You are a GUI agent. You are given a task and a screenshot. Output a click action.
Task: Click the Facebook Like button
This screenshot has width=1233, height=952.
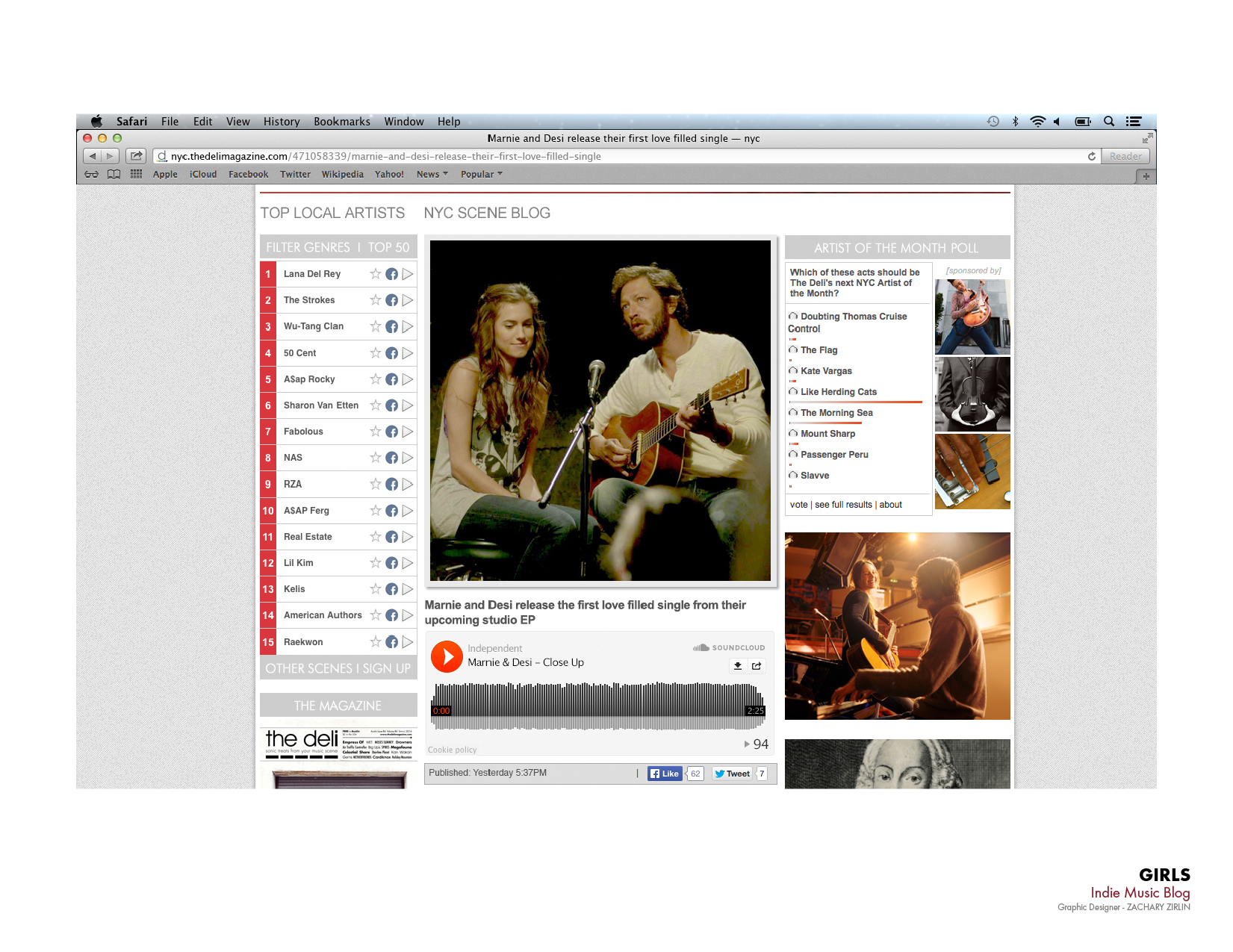click(665, 774)
